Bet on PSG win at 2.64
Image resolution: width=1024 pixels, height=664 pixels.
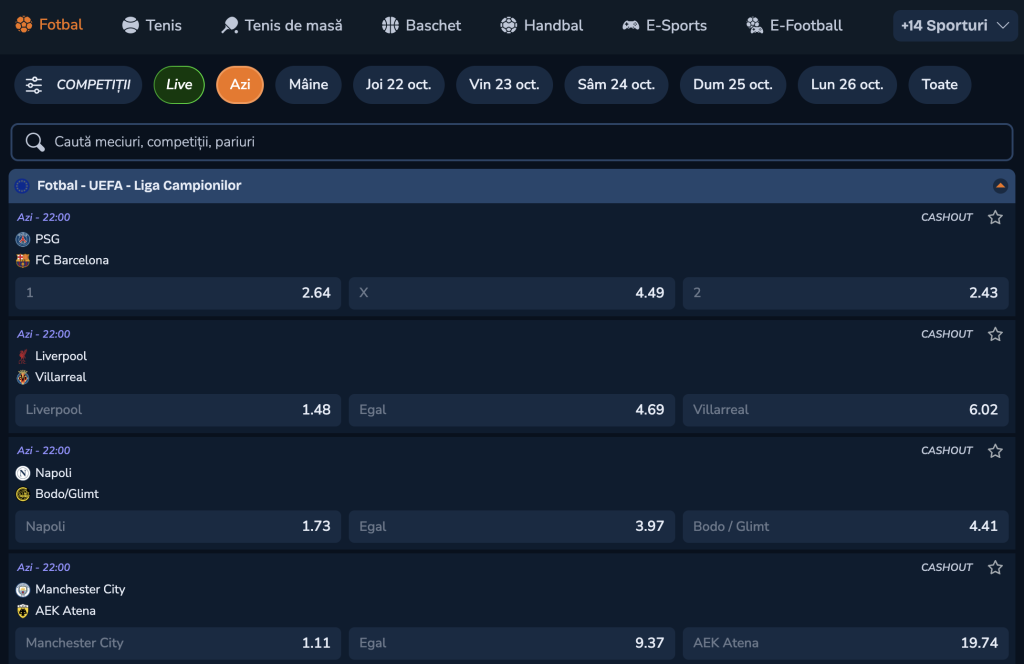[178, 293]
